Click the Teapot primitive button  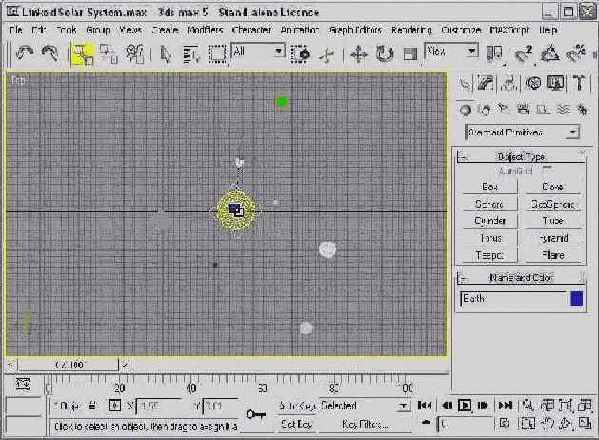pyautogui.click(x=490, y=255)
